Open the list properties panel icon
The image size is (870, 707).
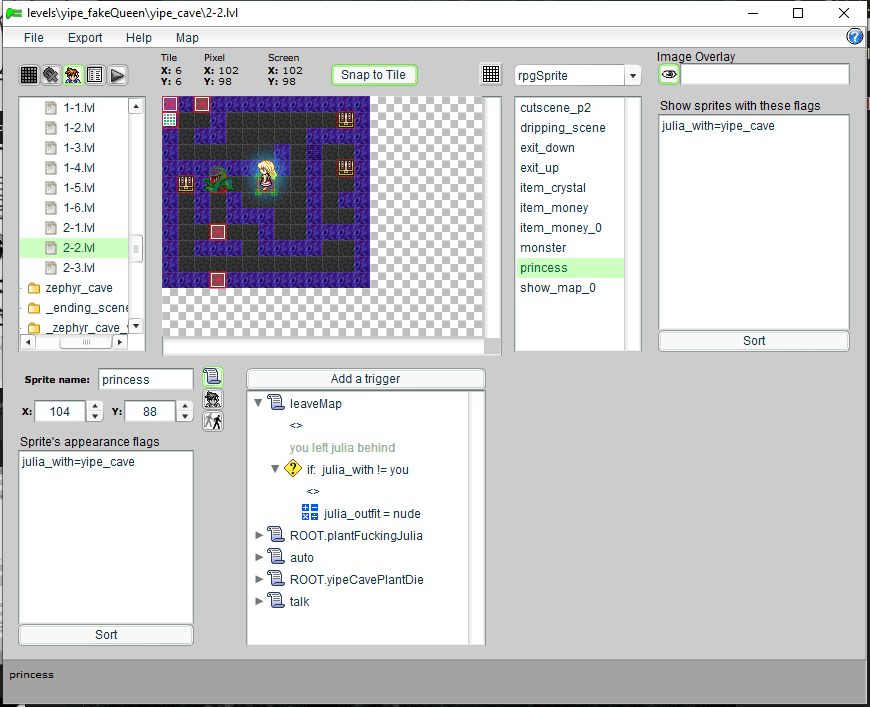pyautogui.click(x=95, y=75)
